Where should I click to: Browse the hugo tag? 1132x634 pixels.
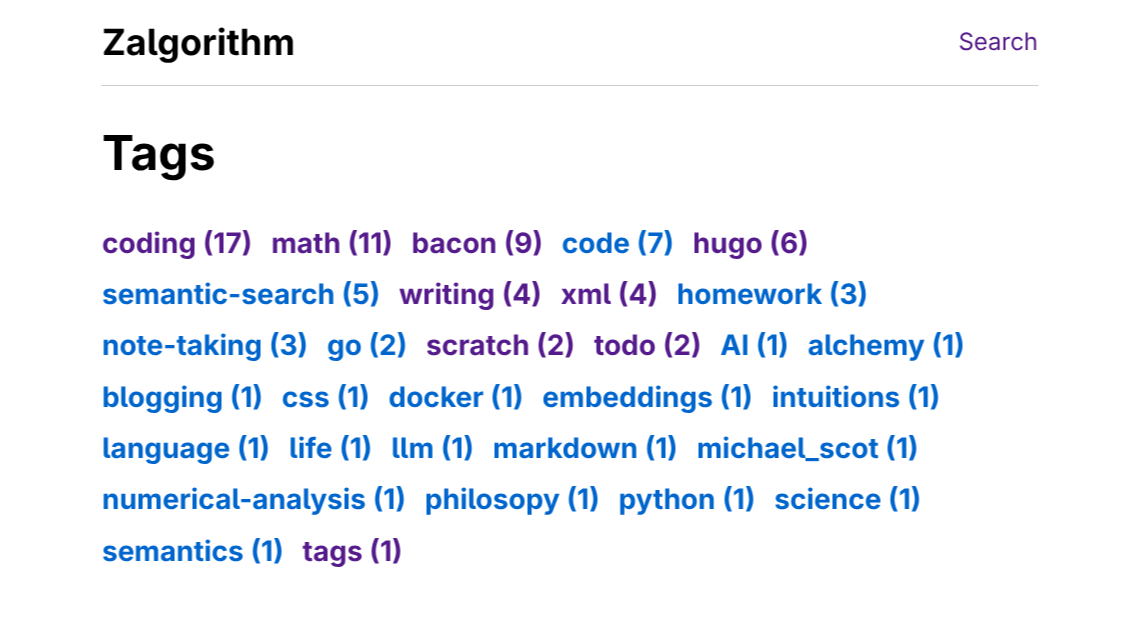pos(749,243)
